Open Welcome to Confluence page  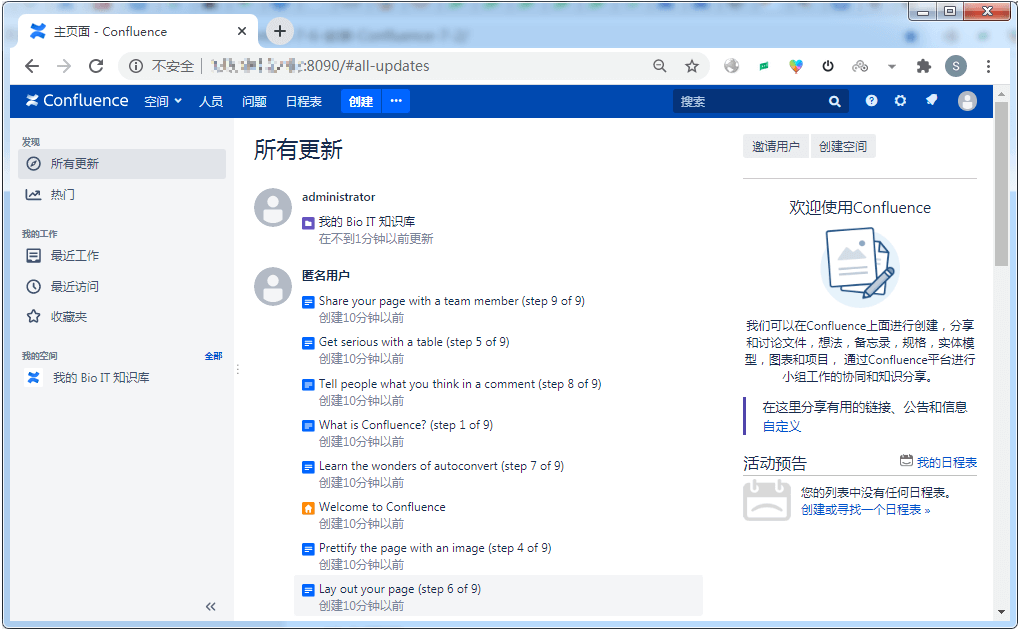coord(382,507)
